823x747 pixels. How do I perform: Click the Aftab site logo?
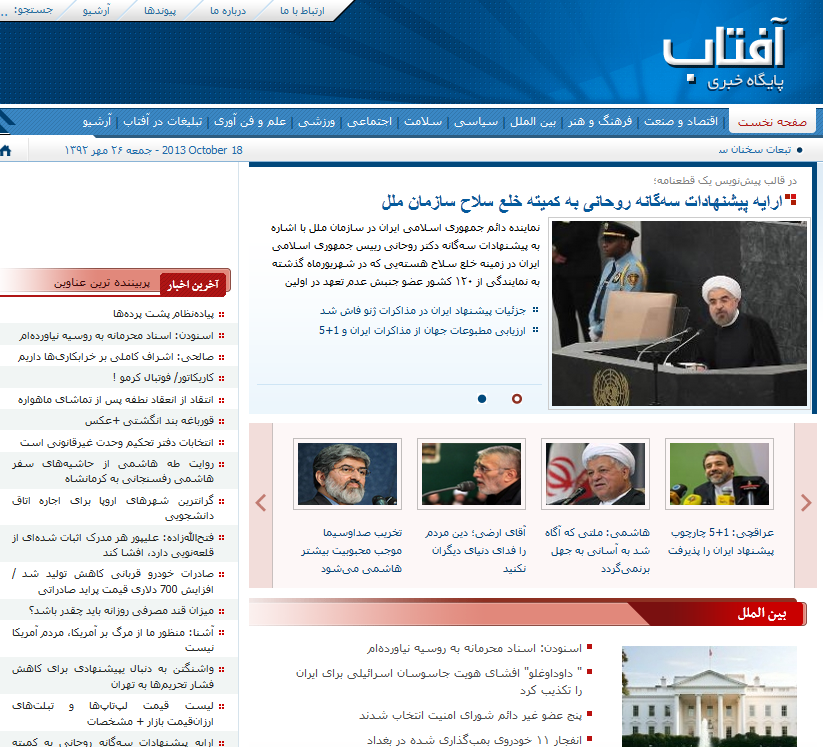(724, 54)
